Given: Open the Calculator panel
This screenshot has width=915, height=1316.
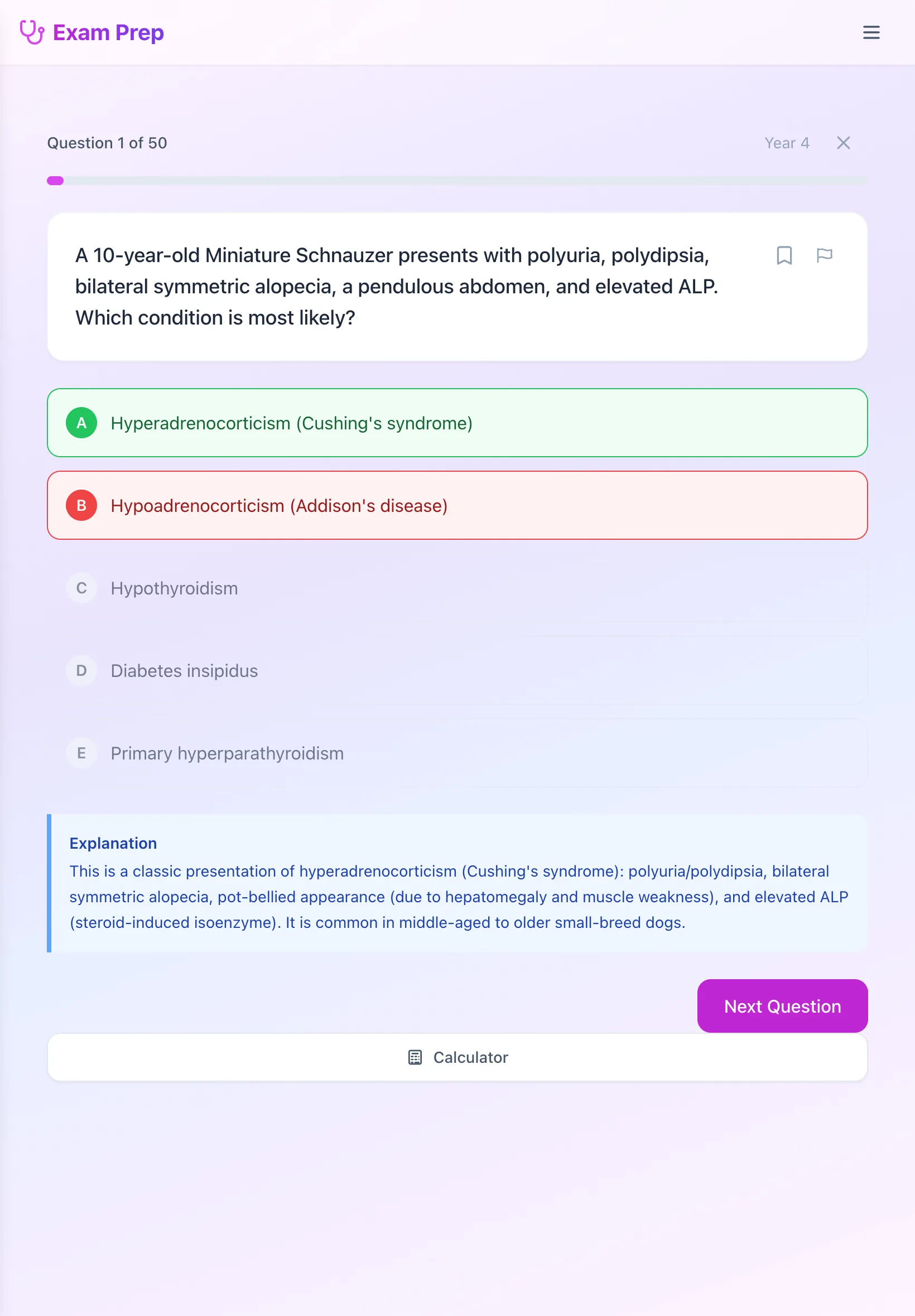Looking at the screenshot, I should pyautogui.click(x=457, y=1057).
